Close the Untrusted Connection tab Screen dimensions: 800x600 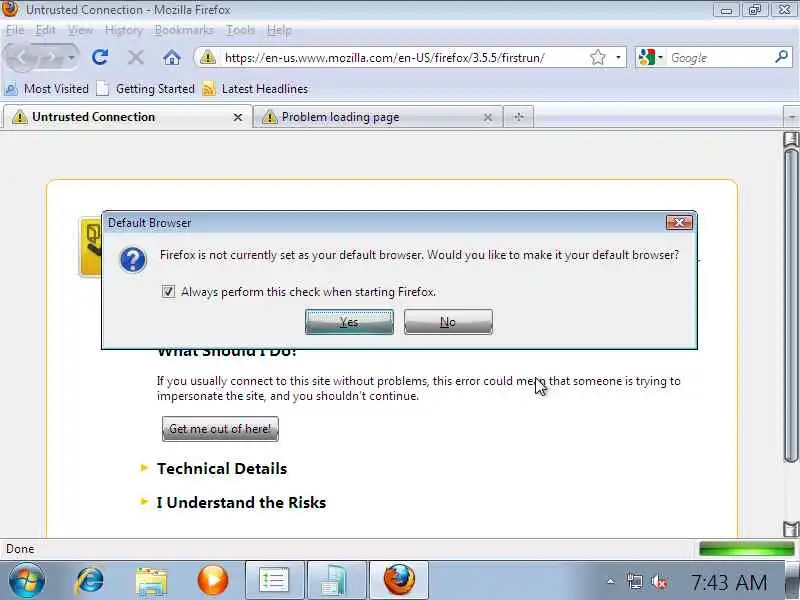pos(237,117)
